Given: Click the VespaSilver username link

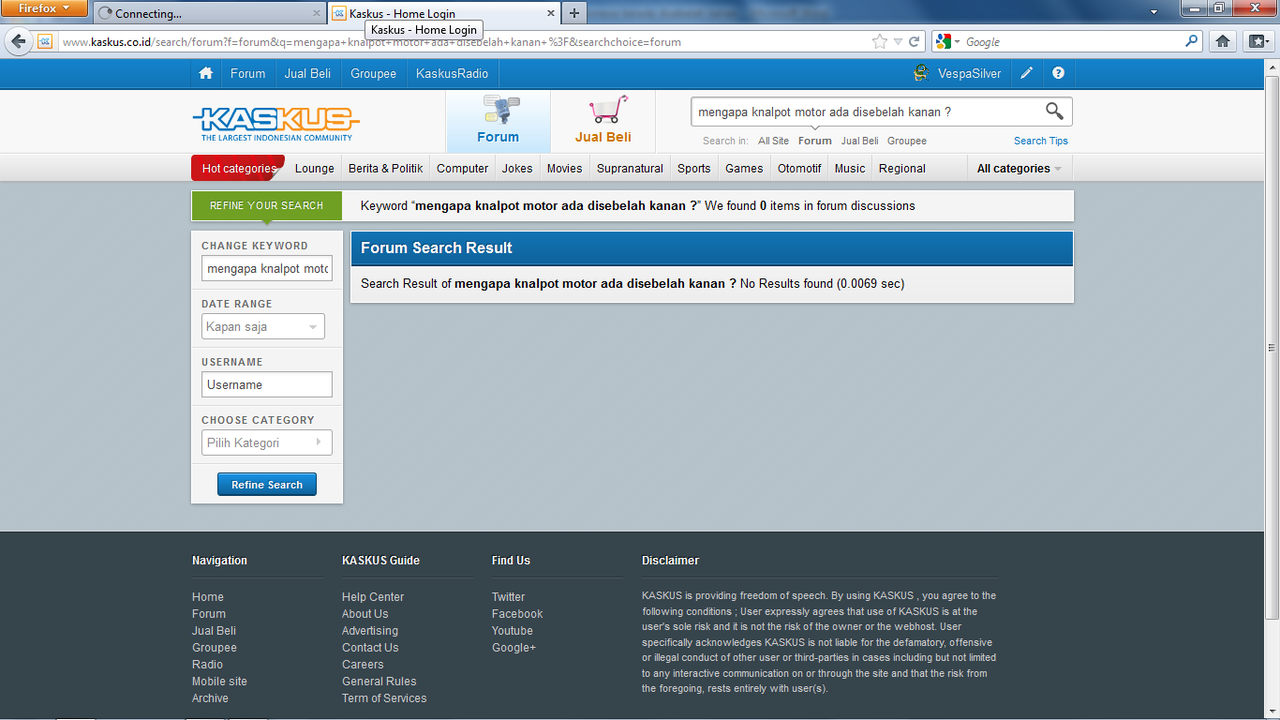Looking at the screenshot, I should (969, 74).
